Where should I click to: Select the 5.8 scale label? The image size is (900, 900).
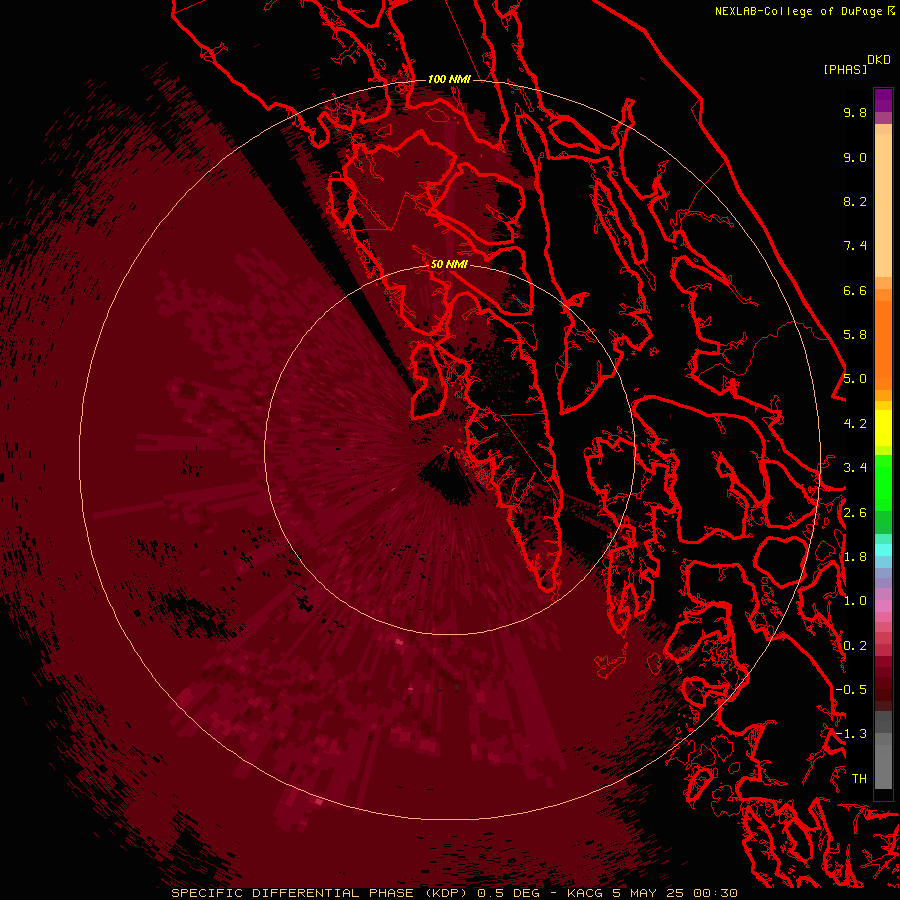pyautogui.click(x=855, y=335)
